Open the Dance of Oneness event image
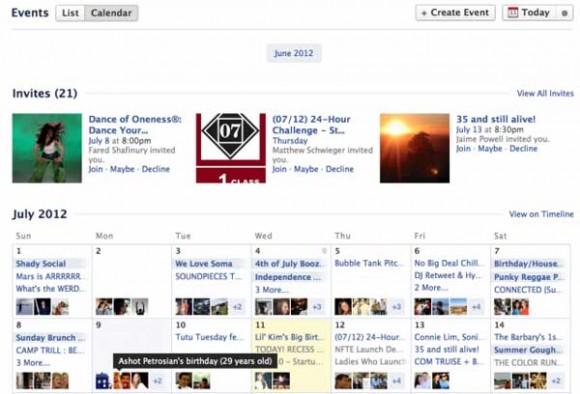This screenshot has height=394, width=580. [x=47, y=148]
